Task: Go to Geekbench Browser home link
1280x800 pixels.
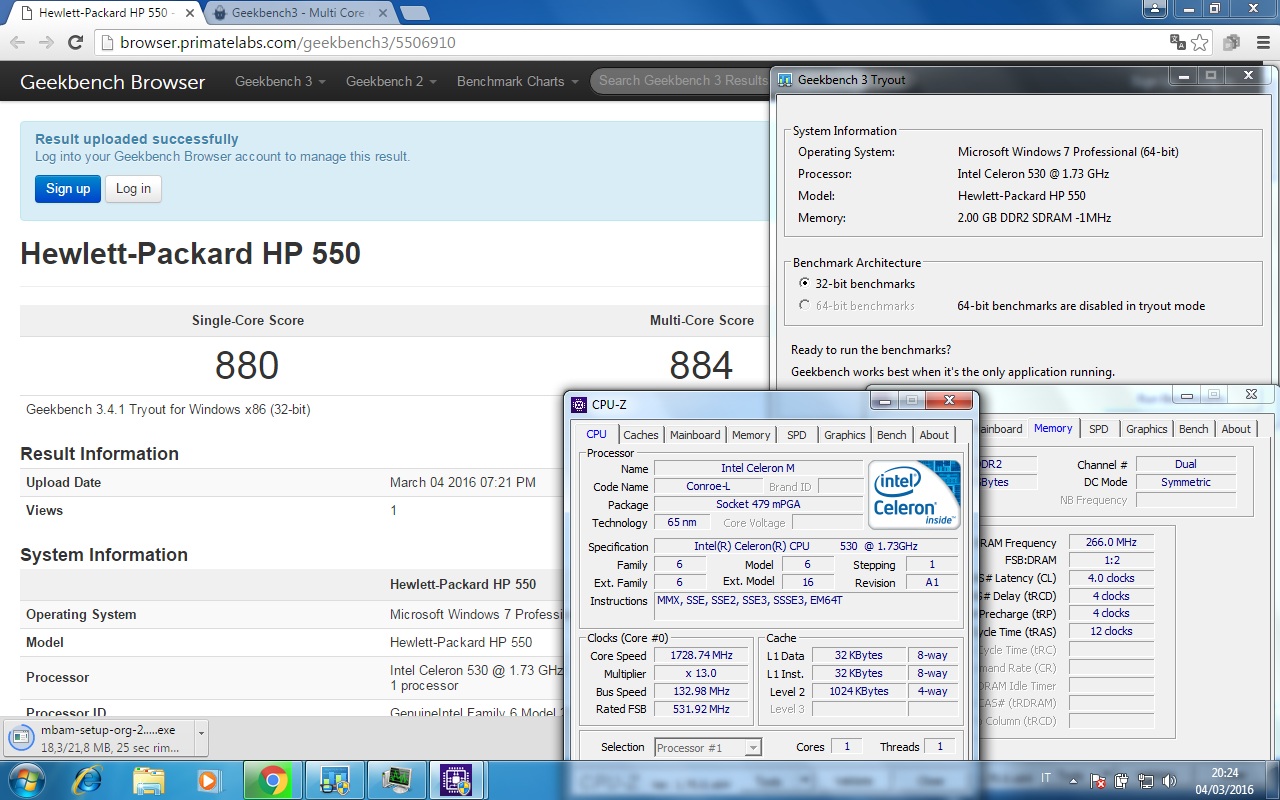Action: point(113,82)
